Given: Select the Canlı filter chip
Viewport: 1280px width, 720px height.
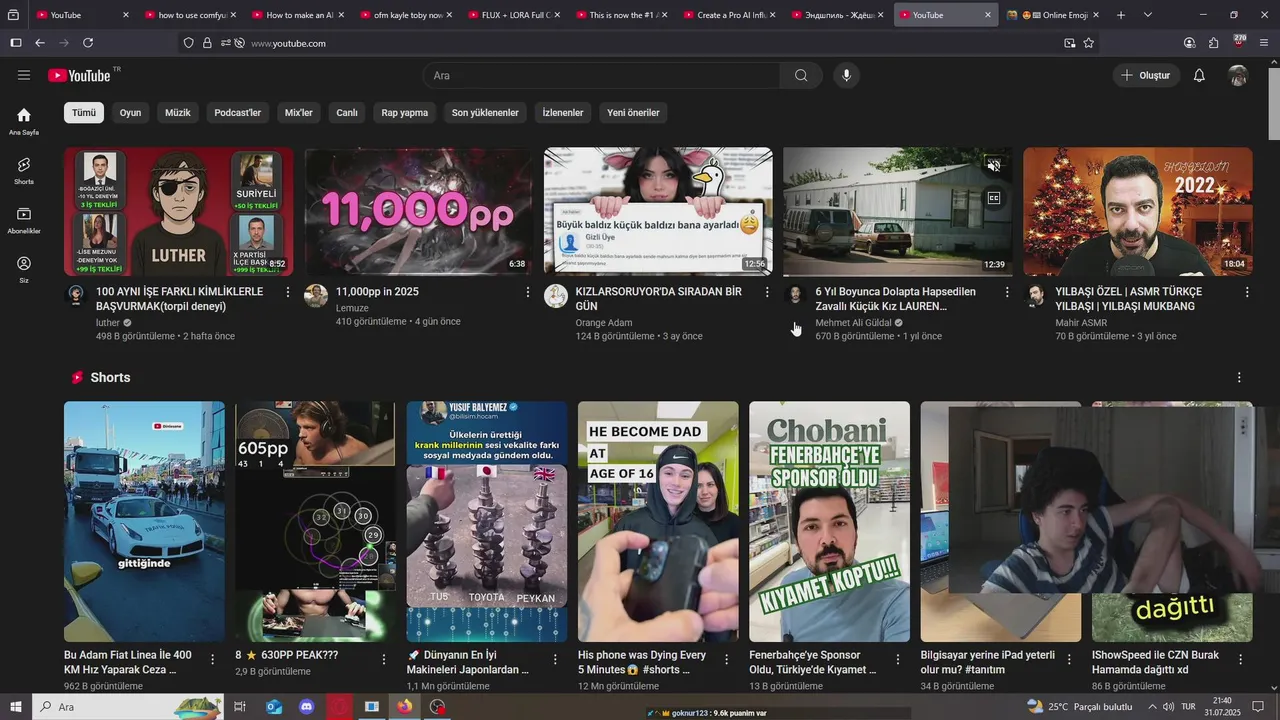Looking at the screenshot, I should tap(347, 113).
